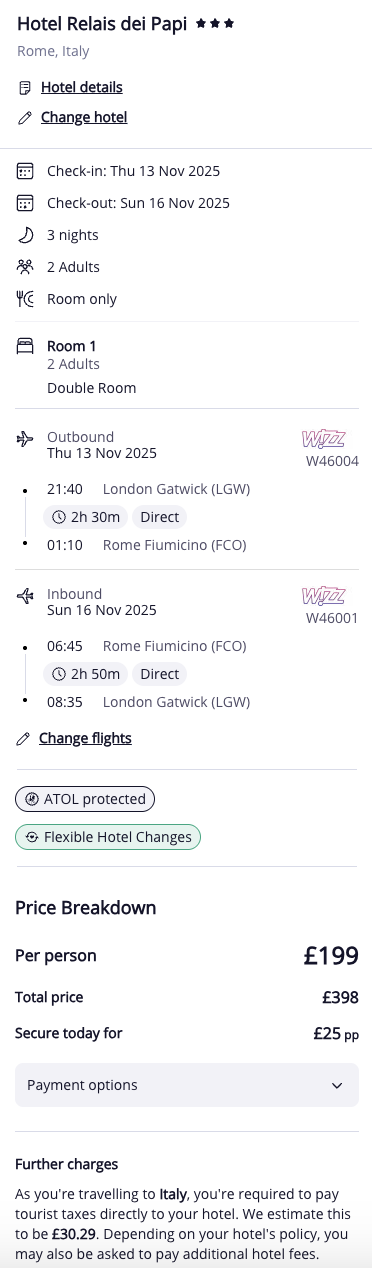The image size is (372, 1268).
Task: Click the inbound plane icon
Action: (25, 595)
